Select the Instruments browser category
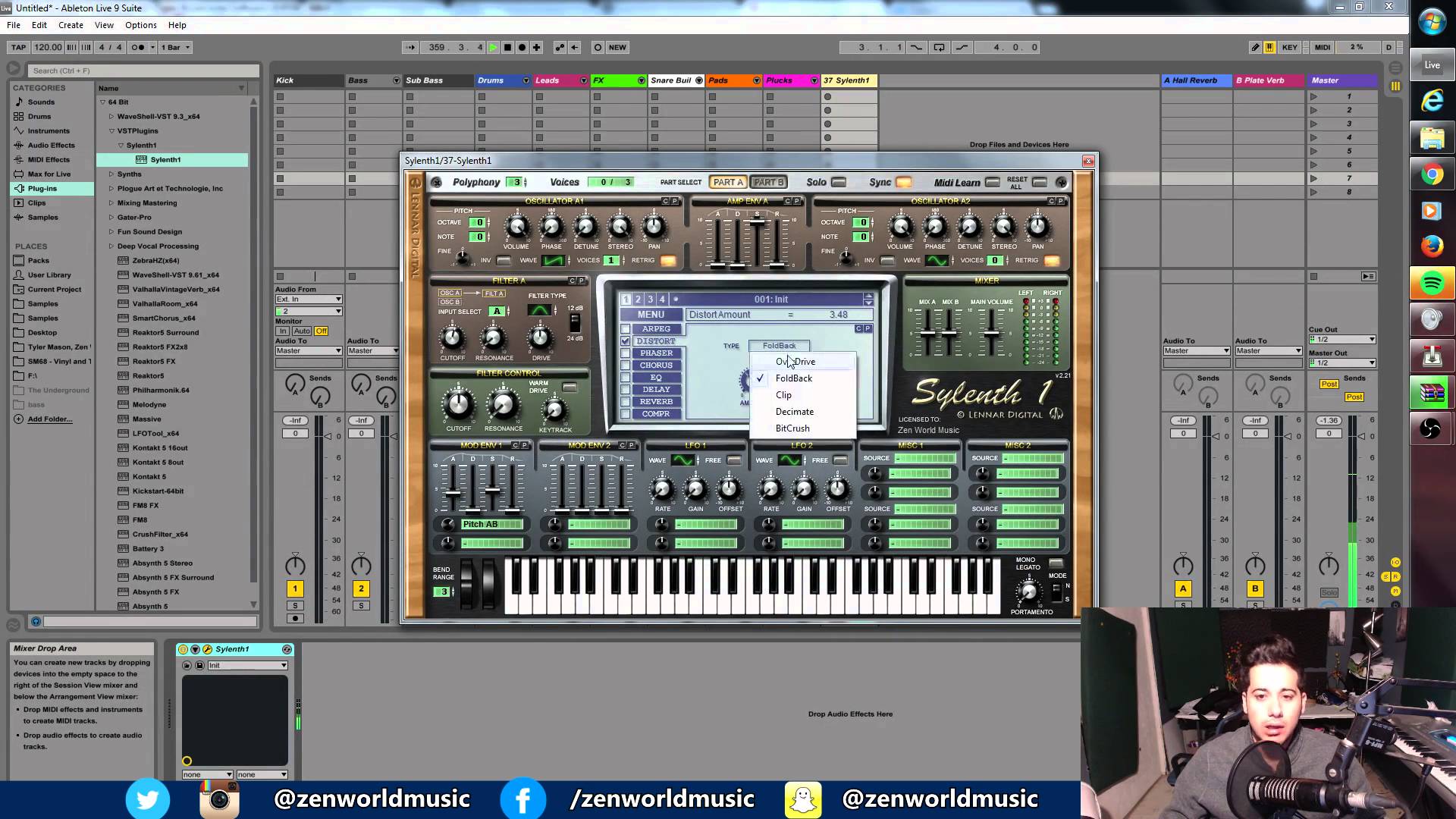1456x819 pixels. (x=49, y=131)
